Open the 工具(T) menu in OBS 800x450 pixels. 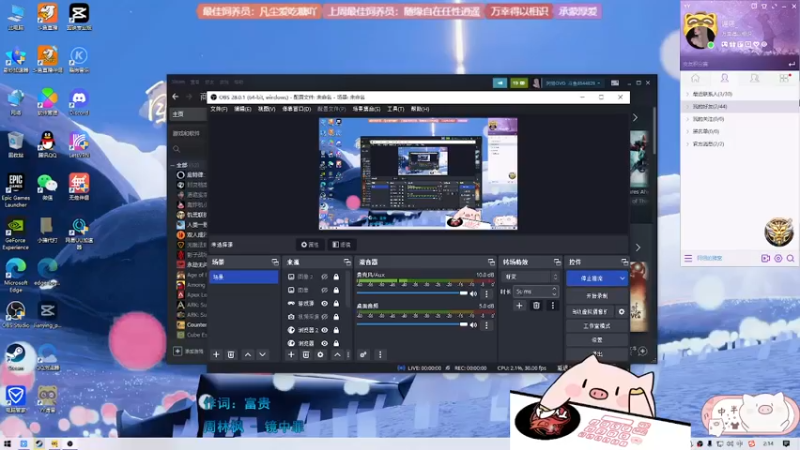(395, 109)
